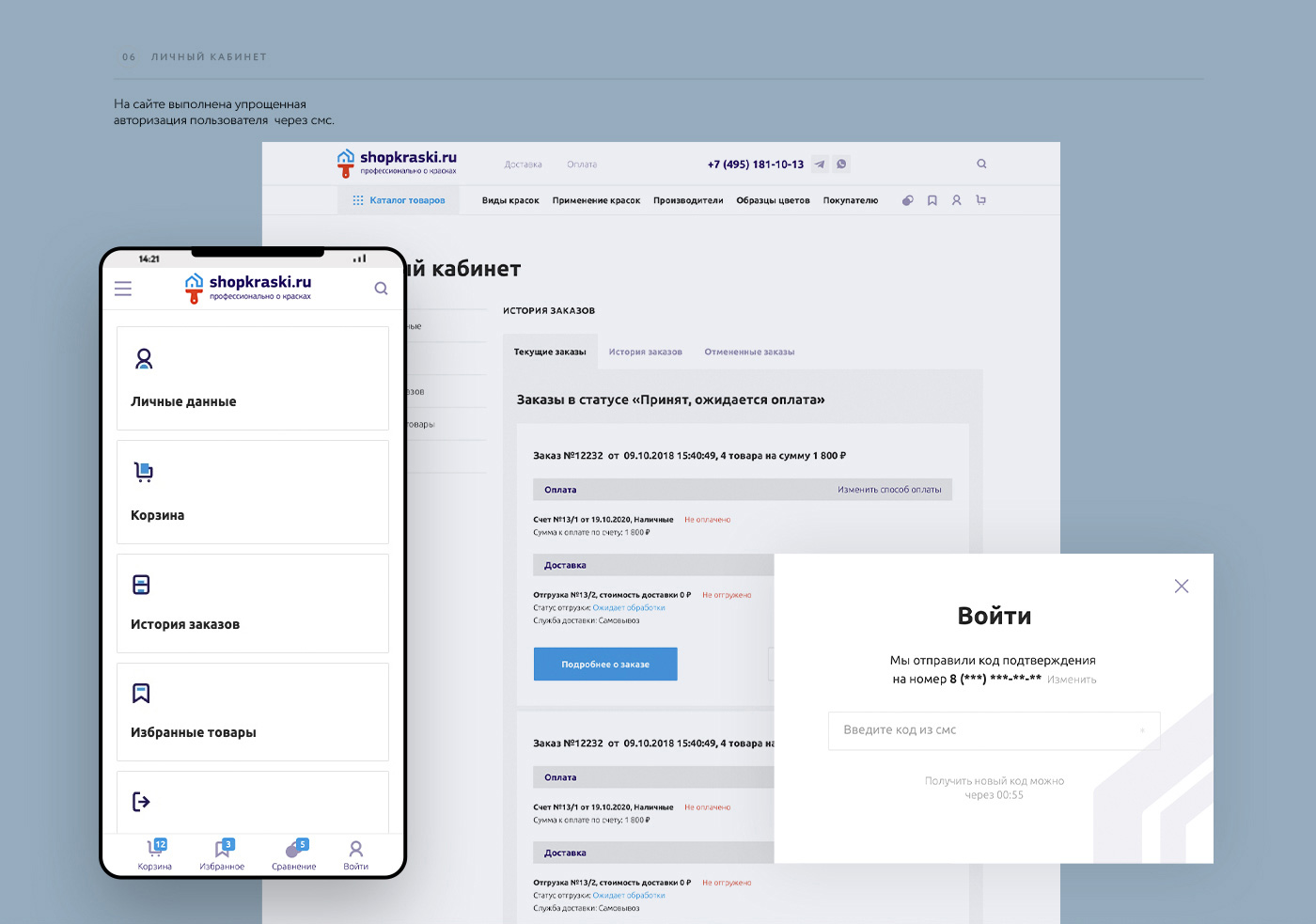Open the Каталог товаров grid icon
The height and width of the screenshot is (924, 1316).
click(358, 199)
